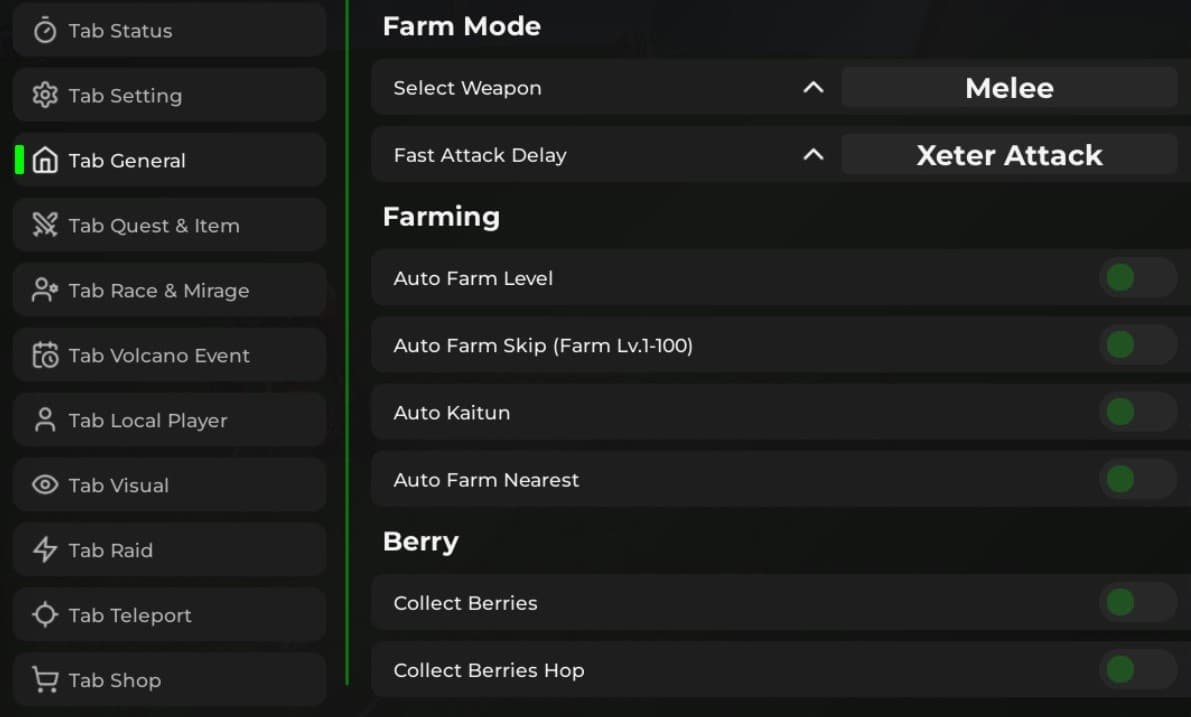Click the shopping cart icon on Tab Shop
Image resolution: width=1191 pixels, height=717 pixels.
coord(44,680)
